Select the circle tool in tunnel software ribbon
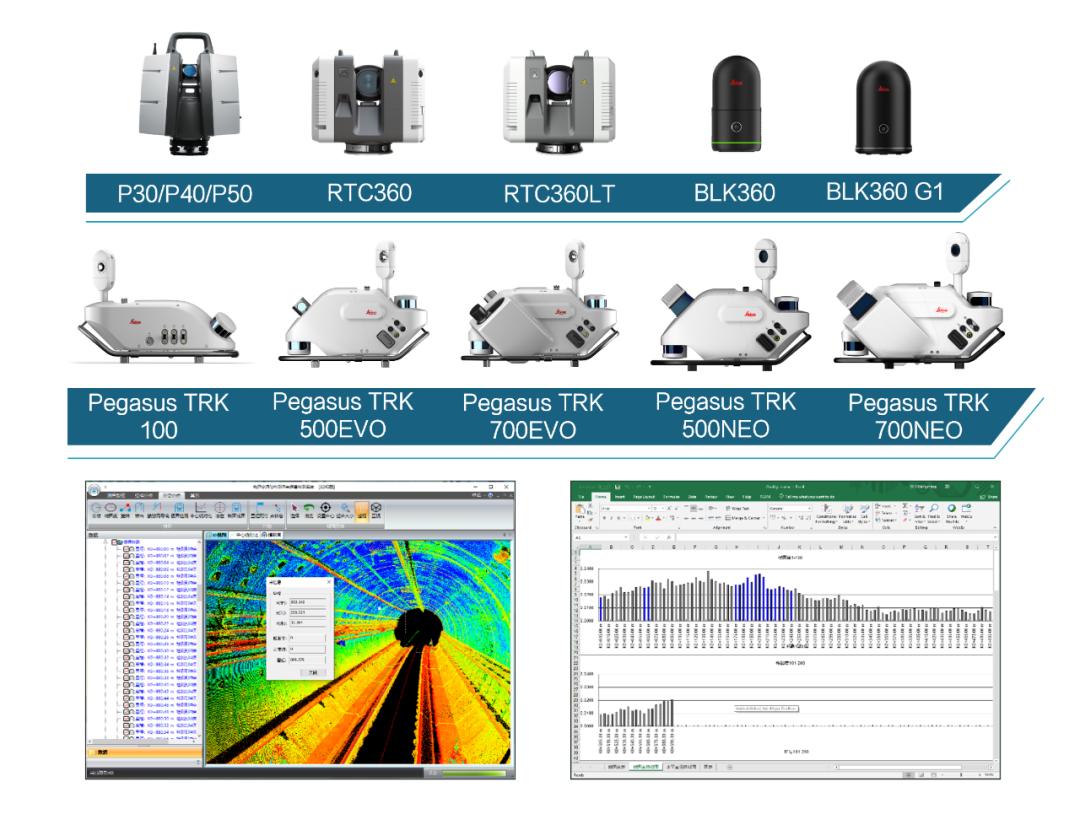Screen dimensions: 1080x814 point(96,508)
